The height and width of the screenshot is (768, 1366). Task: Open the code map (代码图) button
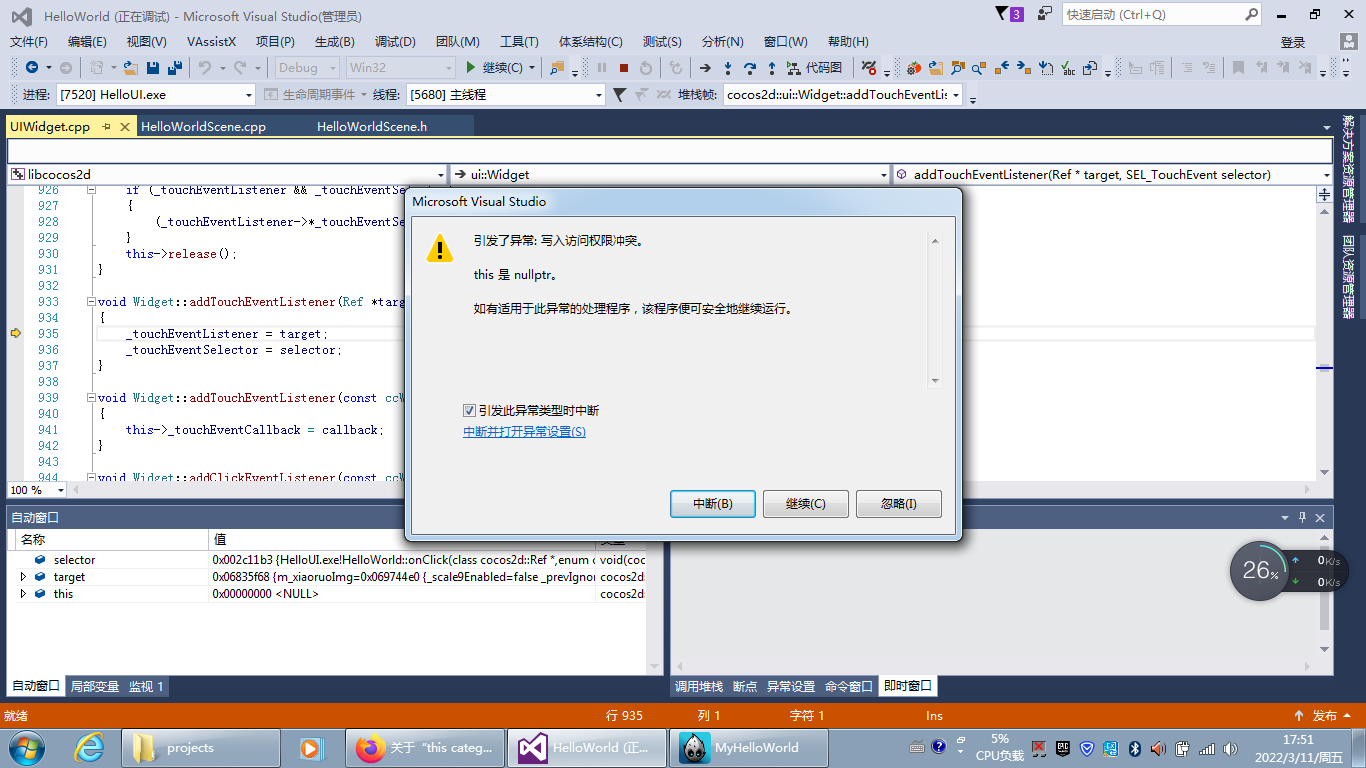814,68
